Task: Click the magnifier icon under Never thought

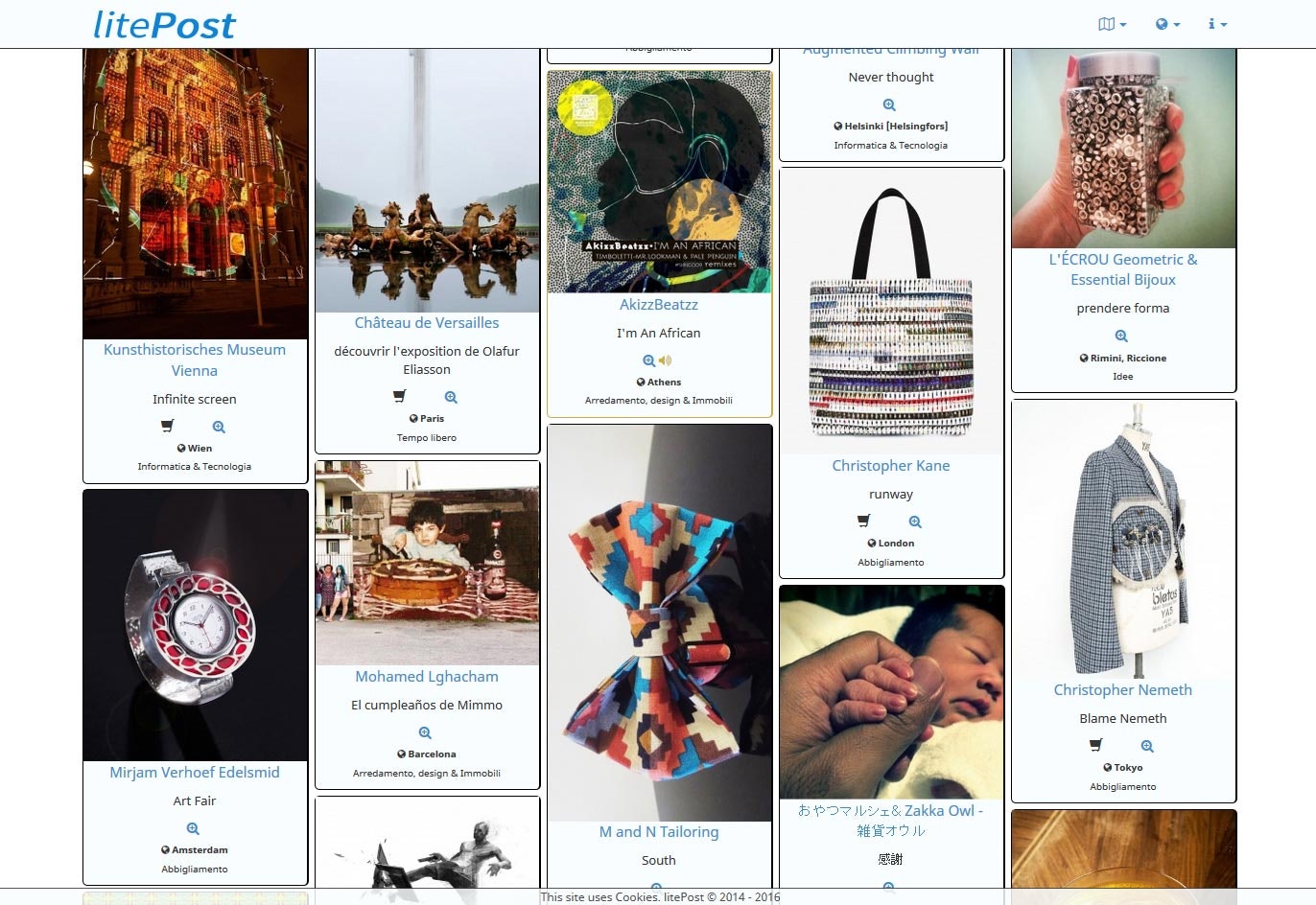Action: point(889,105)
